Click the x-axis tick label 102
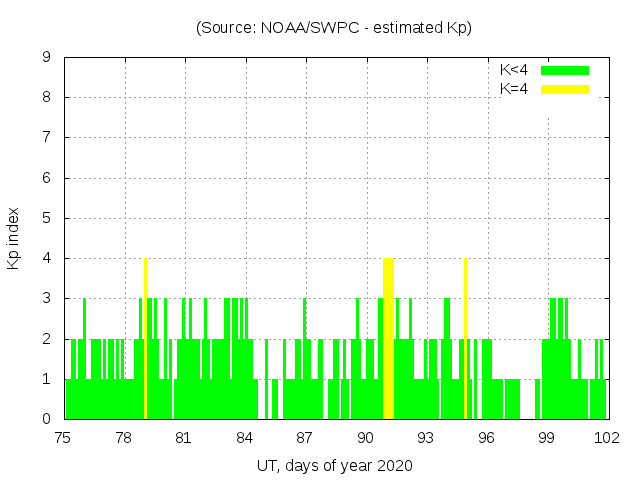This screenshot has height=480, width=640. coord(606,438)
